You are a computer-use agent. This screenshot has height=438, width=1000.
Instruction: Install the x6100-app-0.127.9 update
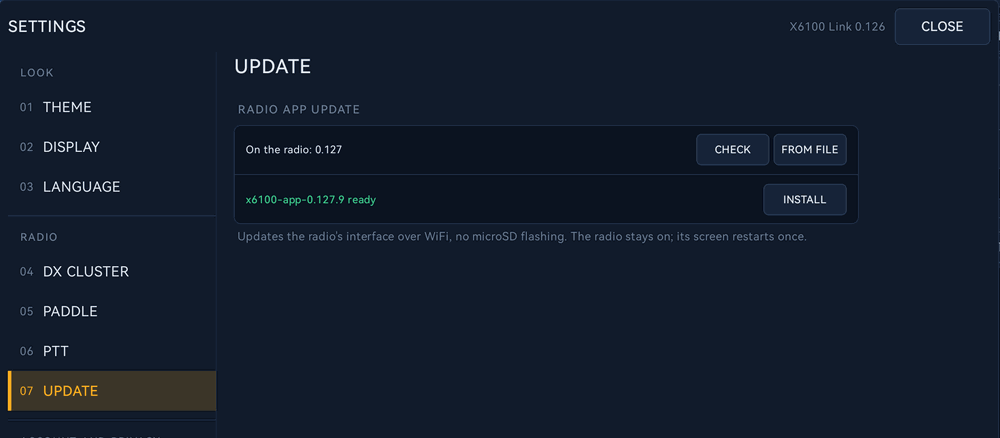(805, 200)
